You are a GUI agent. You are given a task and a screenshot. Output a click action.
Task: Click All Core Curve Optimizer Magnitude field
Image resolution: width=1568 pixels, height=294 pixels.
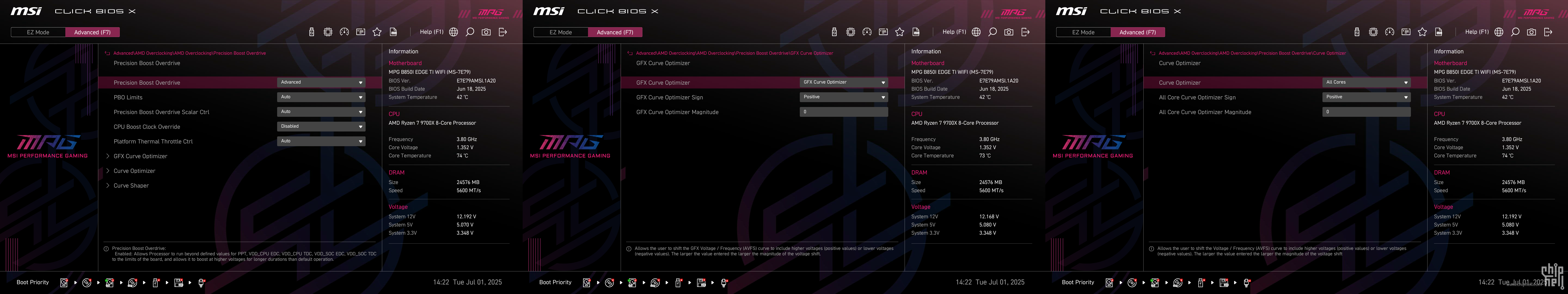(x=1367, y=112)
